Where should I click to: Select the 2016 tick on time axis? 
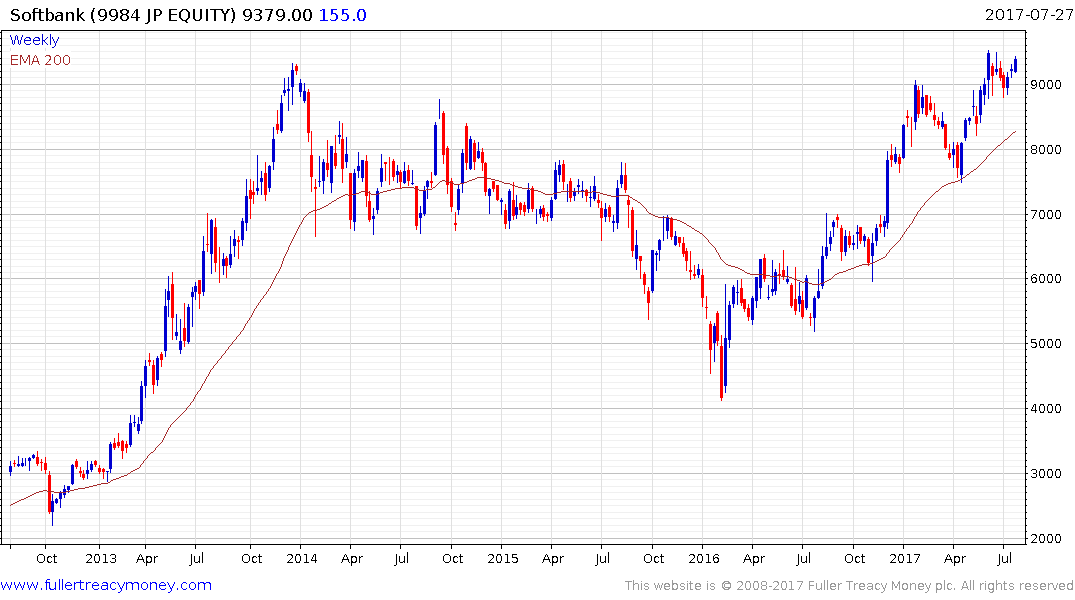(703, 558)
